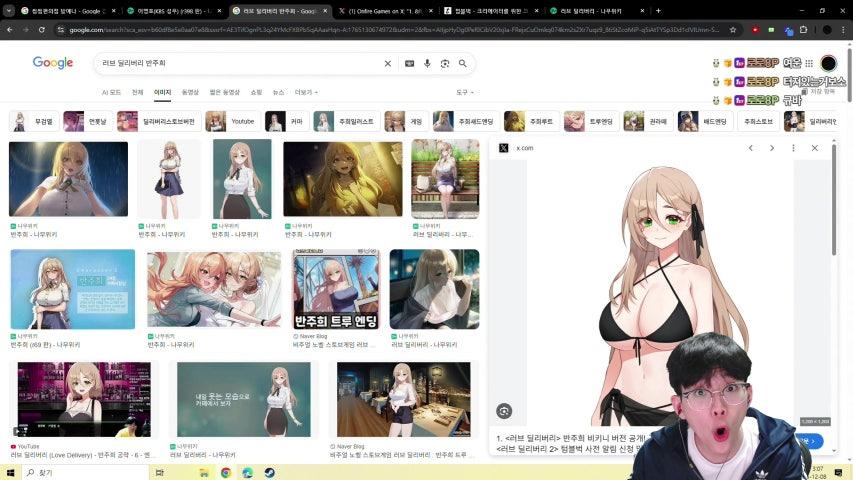
Task: Open the park bench image thumbnail
Action: (x=445, y=179)
